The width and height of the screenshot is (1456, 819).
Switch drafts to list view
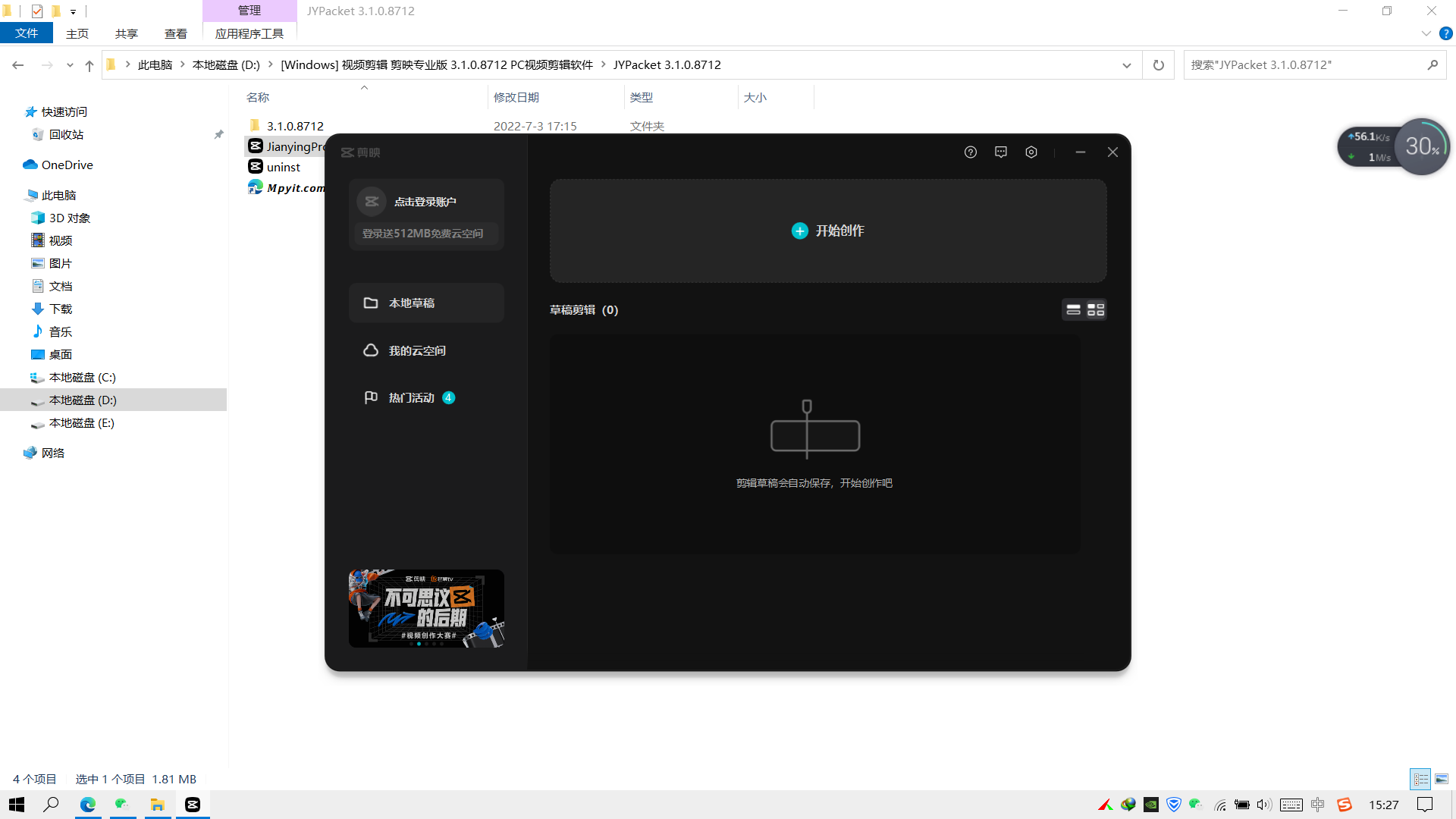click(1073, 309)
